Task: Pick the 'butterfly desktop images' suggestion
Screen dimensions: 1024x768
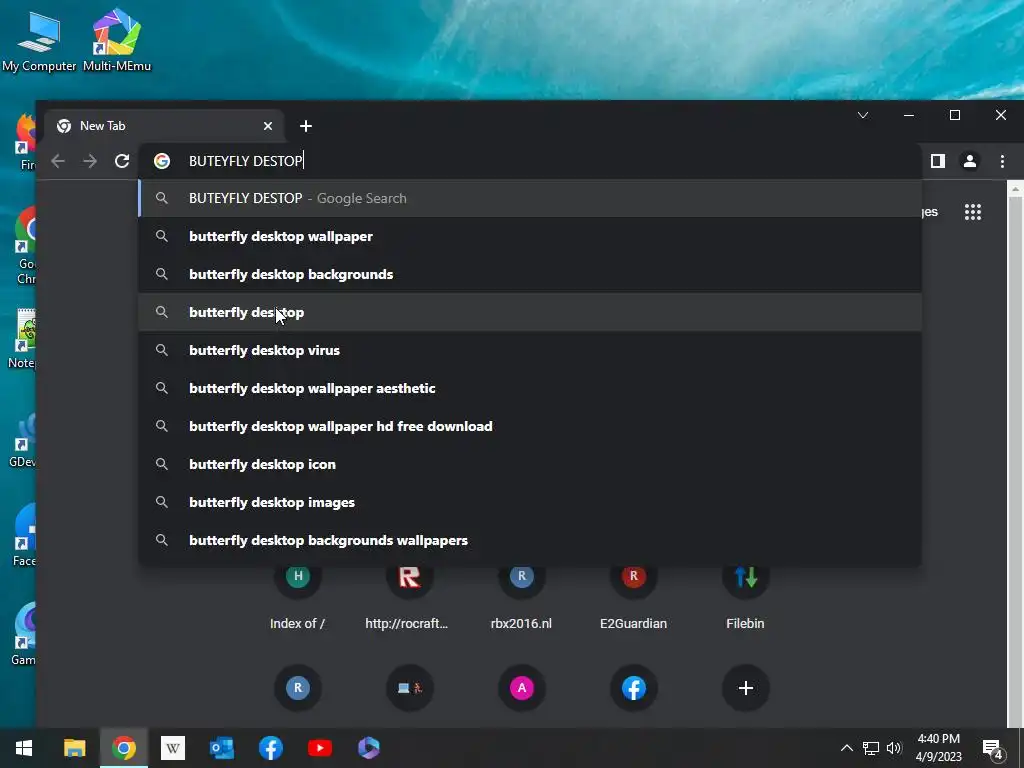Action: [x=530, y=502]
